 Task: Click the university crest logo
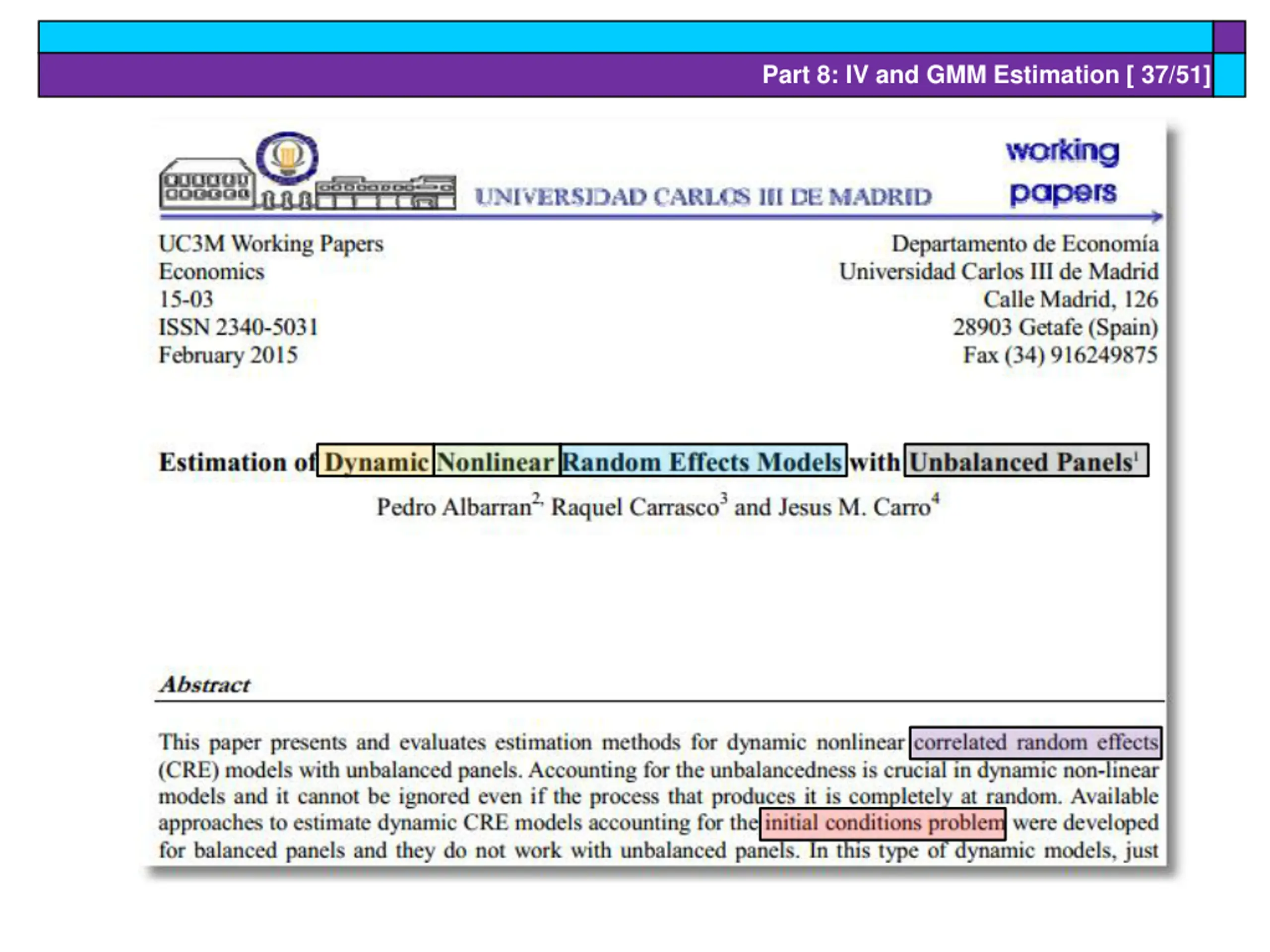[287, 158]
